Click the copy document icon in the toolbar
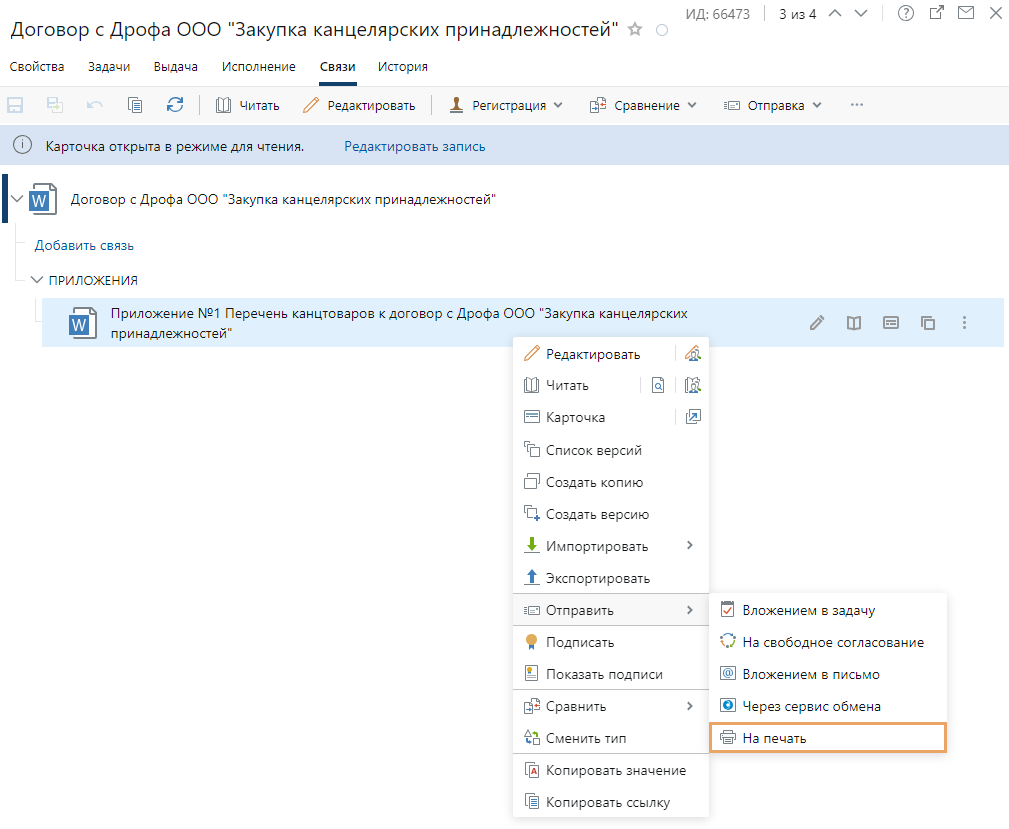This screenshot has height=829, width=1009. [135, 105]
